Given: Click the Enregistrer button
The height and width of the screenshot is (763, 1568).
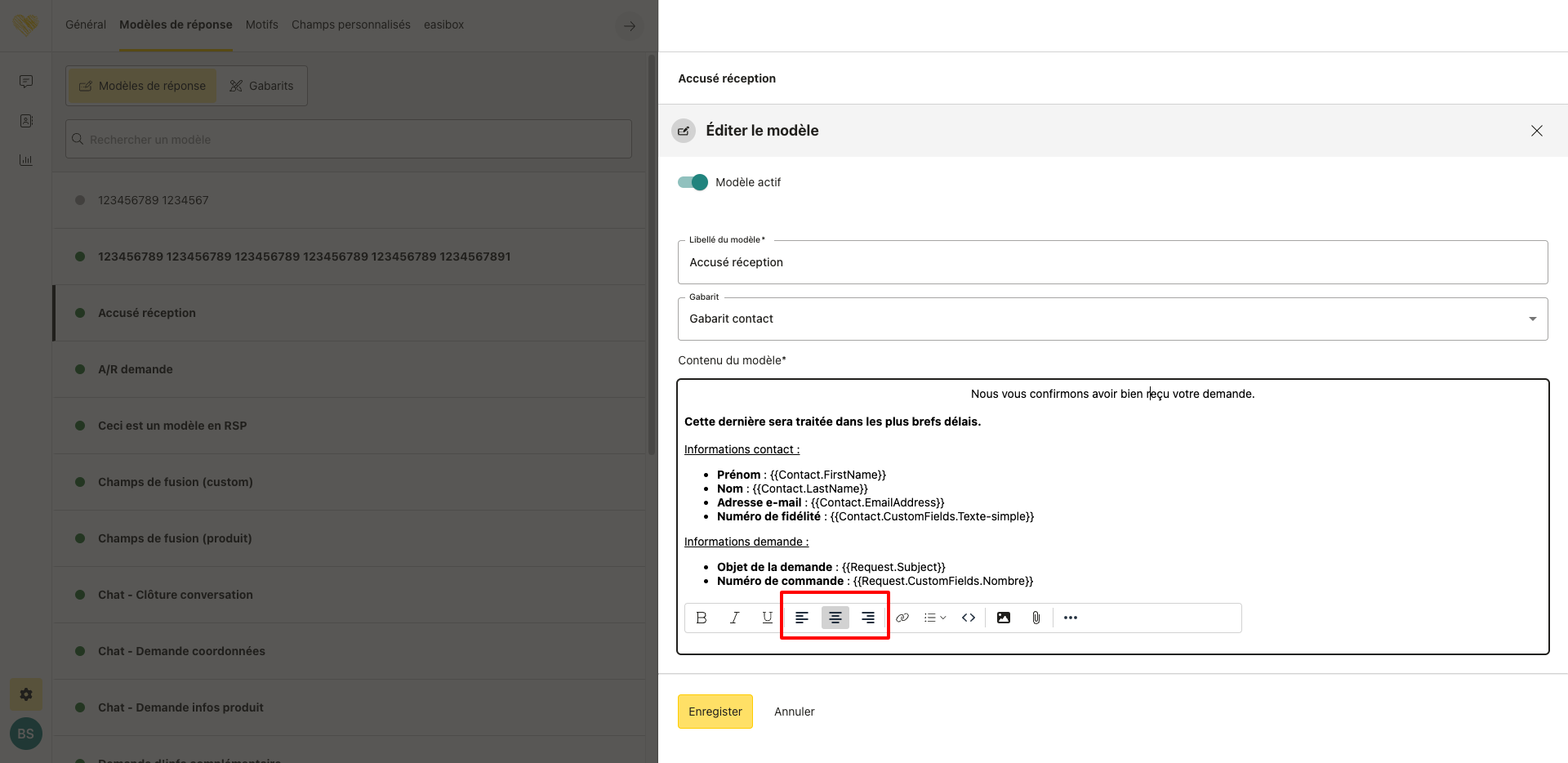Looking at the screenshot, I should pyautogui.click(x=715, y=712).
